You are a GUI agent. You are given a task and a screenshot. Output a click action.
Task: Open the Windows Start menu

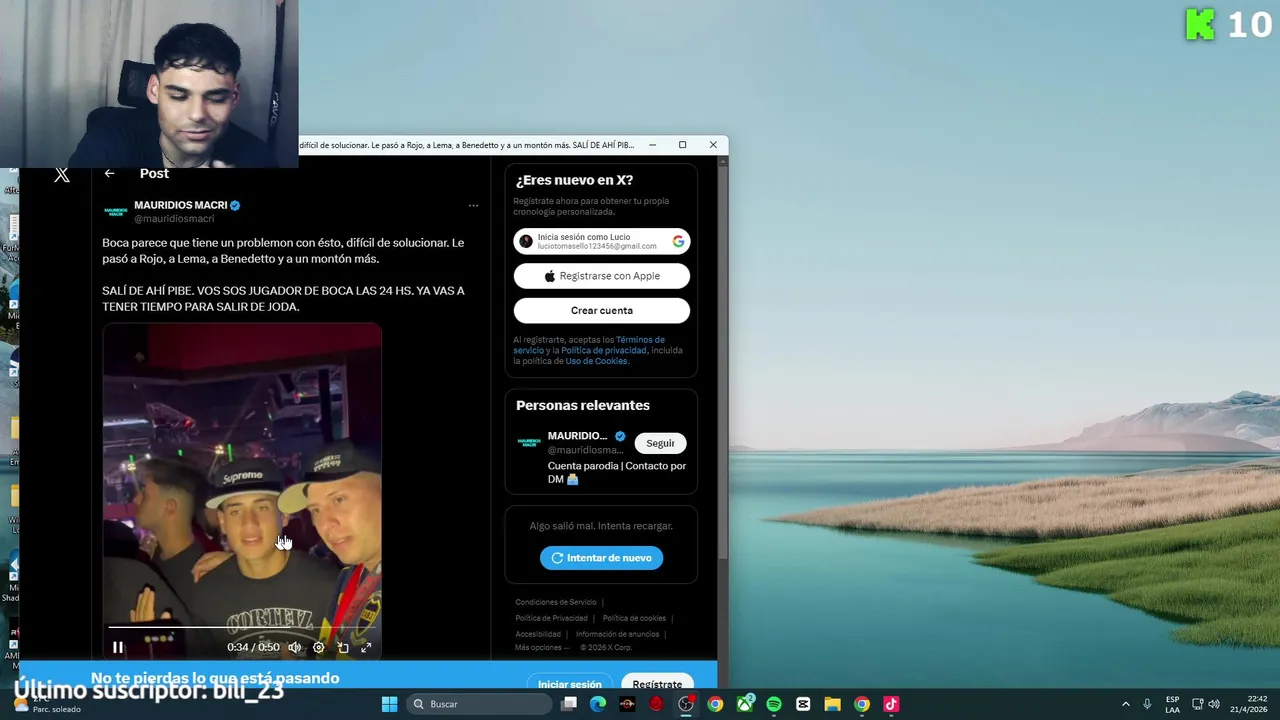[x=389, y=704]
